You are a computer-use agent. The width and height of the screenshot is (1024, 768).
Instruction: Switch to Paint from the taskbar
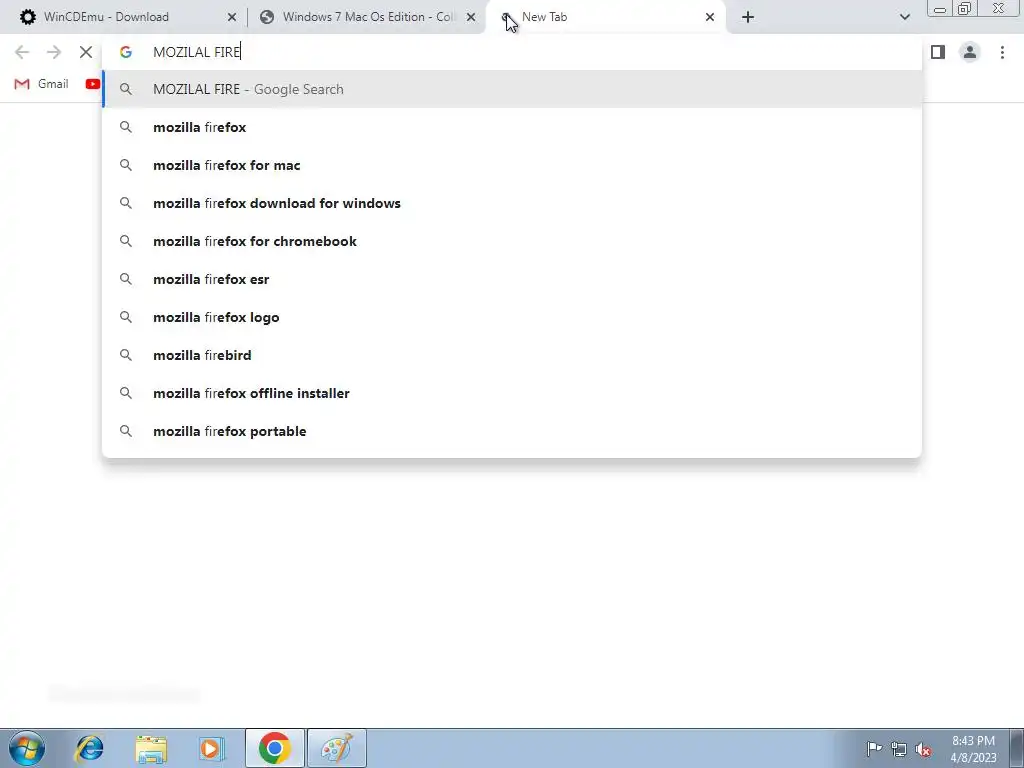[337, 748]
